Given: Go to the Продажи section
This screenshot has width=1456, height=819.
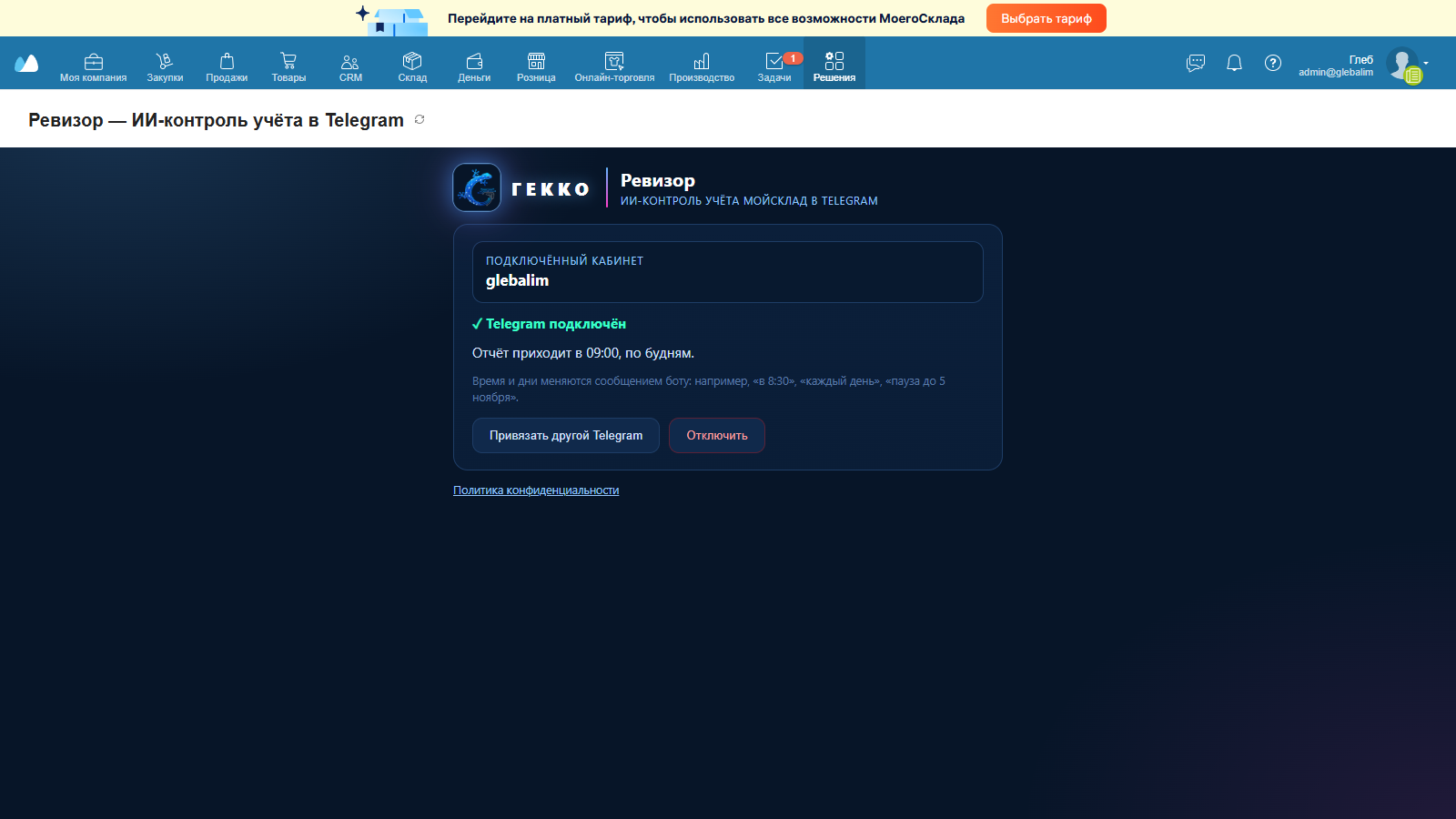Looking at the screenshot, I should click(227, 67).
